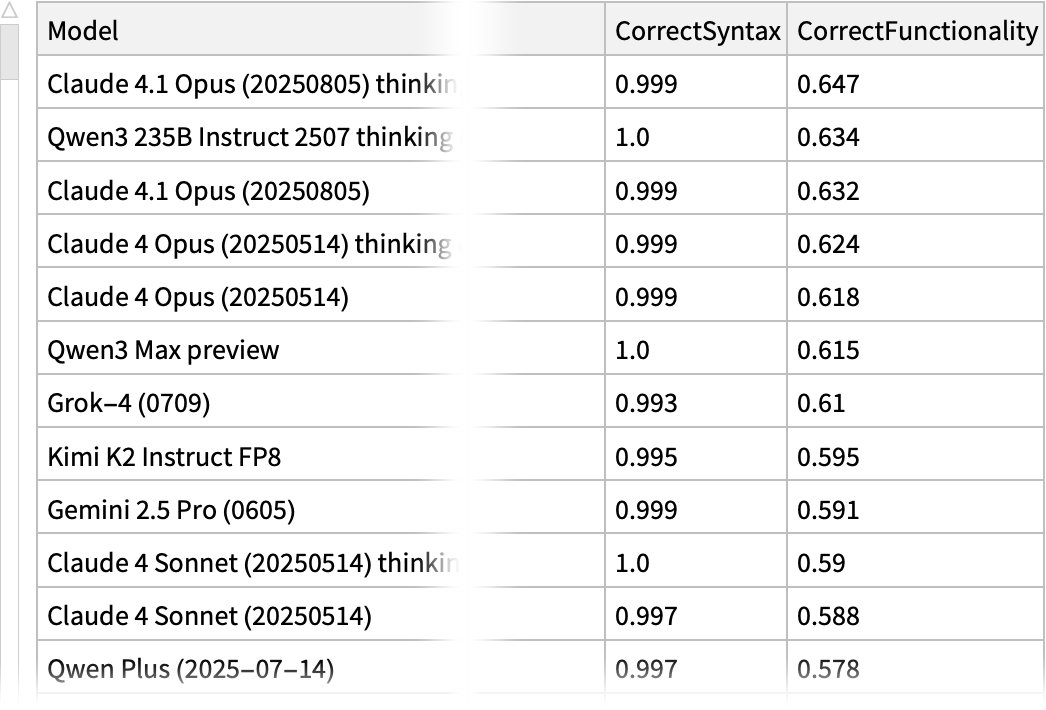Viewport: 1046px width, 710px height.
Task: Select the CorrectSyntax column header
Action: click(x=697, y=31)
